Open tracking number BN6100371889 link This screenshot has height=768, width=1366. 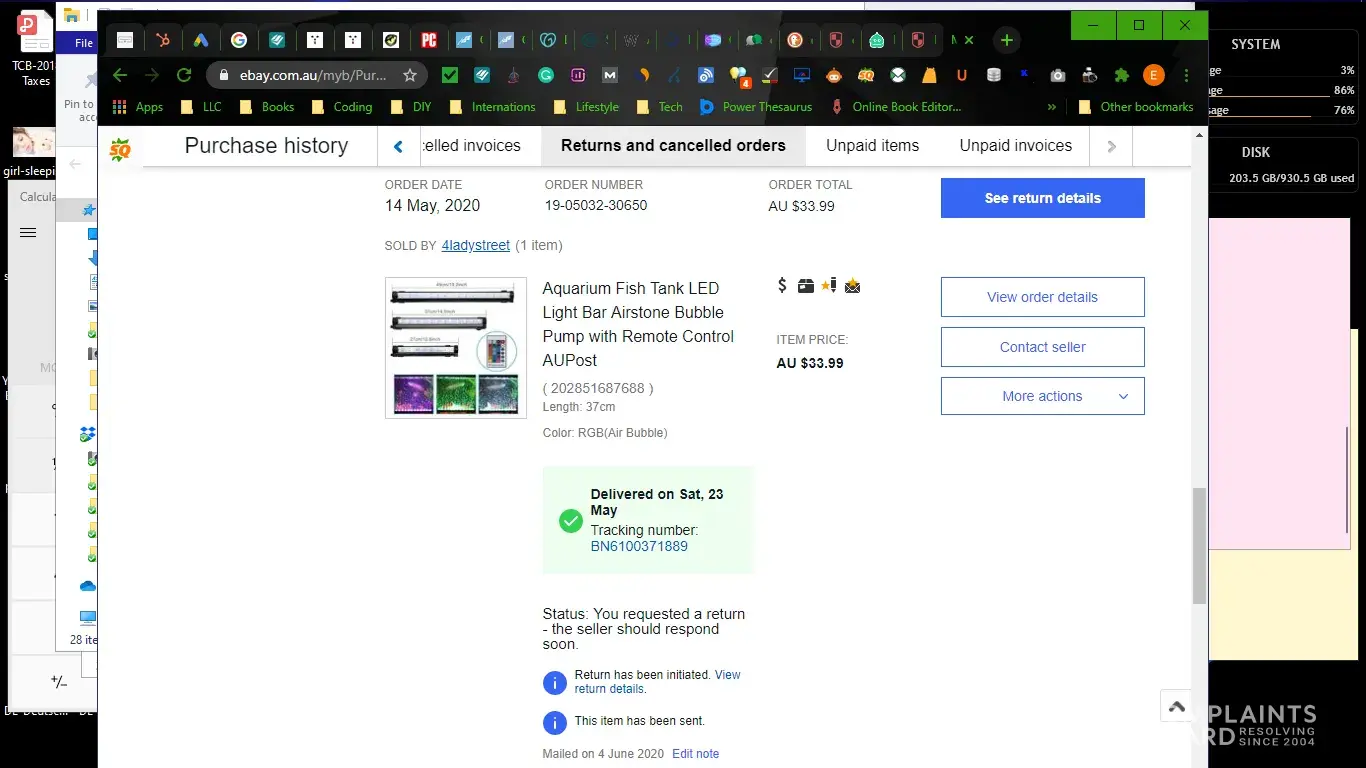click(x=639, y=546)
